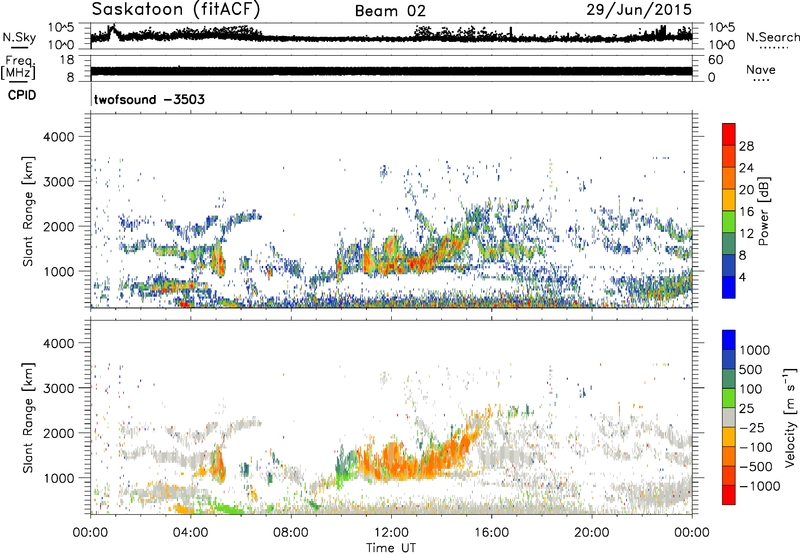The image size is (800, 554).
Task: Select 'twofsound -3503' CPID text
Action: coord(149,99)
